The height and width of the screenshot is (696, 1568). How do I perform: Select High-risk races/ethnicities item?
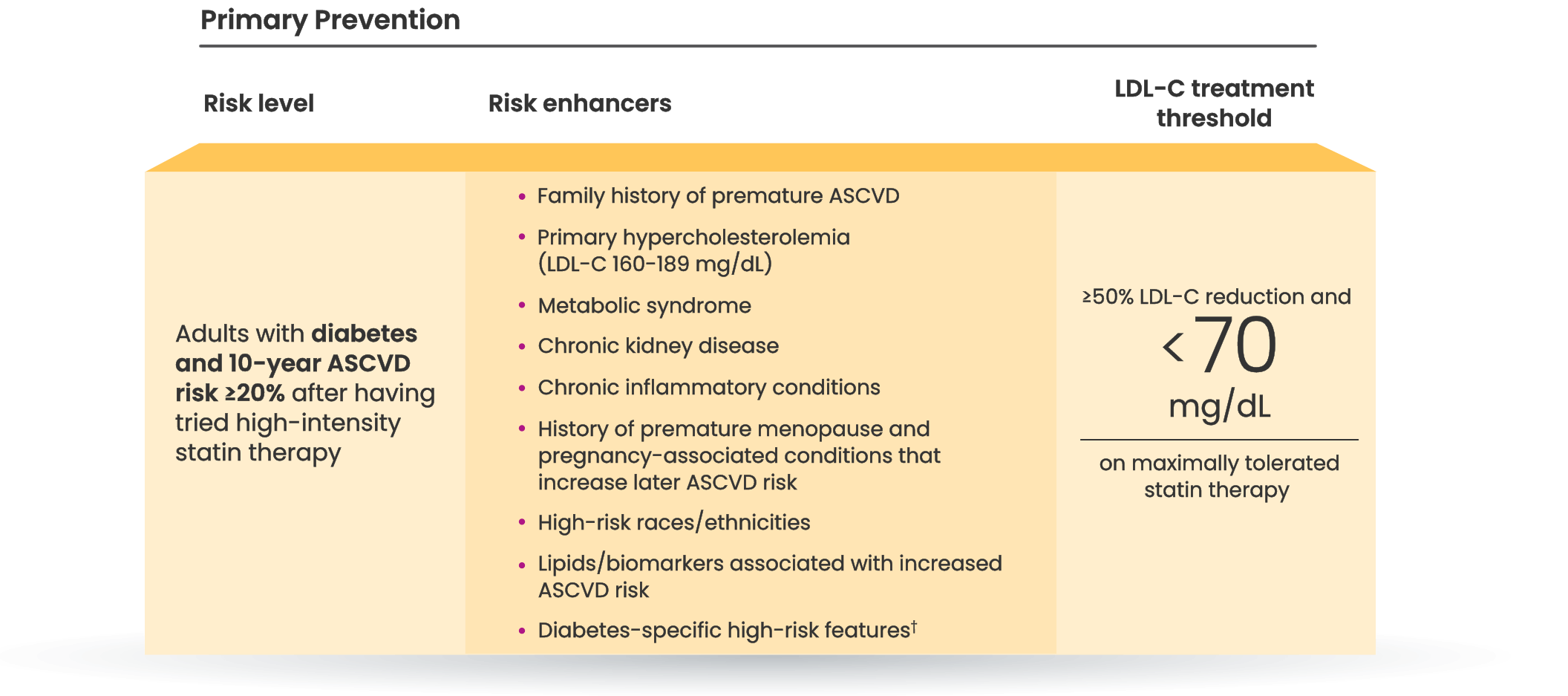click(x=673, y=523)
